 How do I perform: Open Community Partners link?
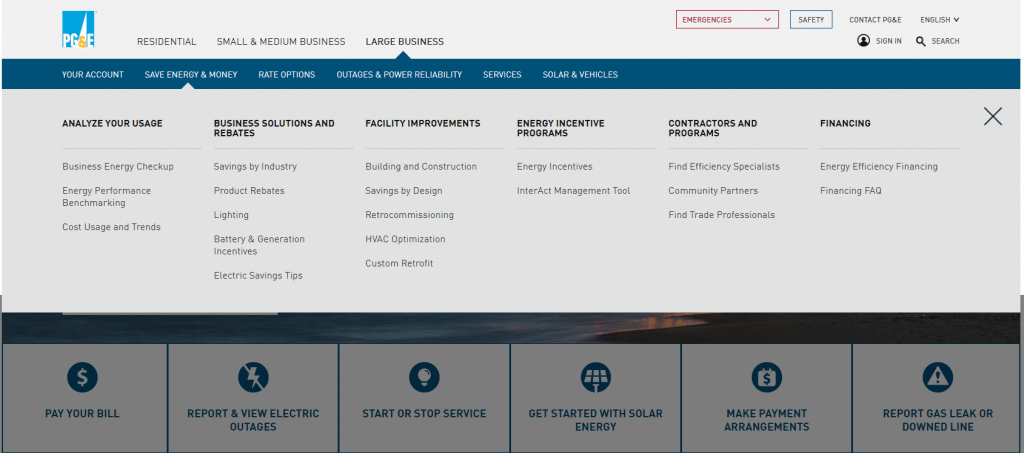pyautogui.click(x=713, y=191)
